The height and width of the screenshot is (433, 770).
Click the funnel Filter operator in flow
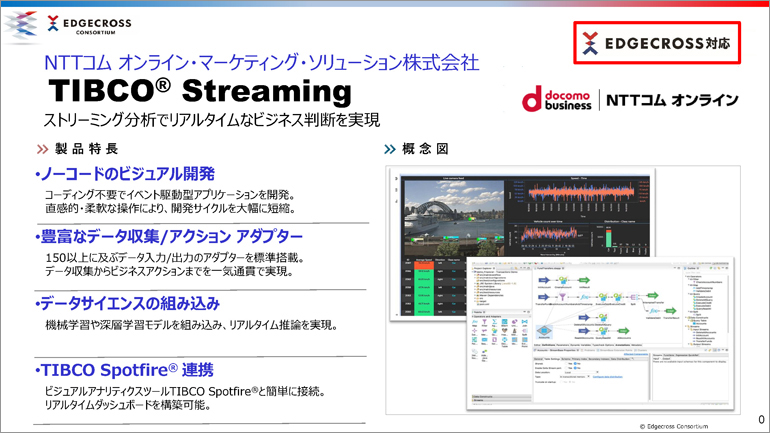(563, 297)
